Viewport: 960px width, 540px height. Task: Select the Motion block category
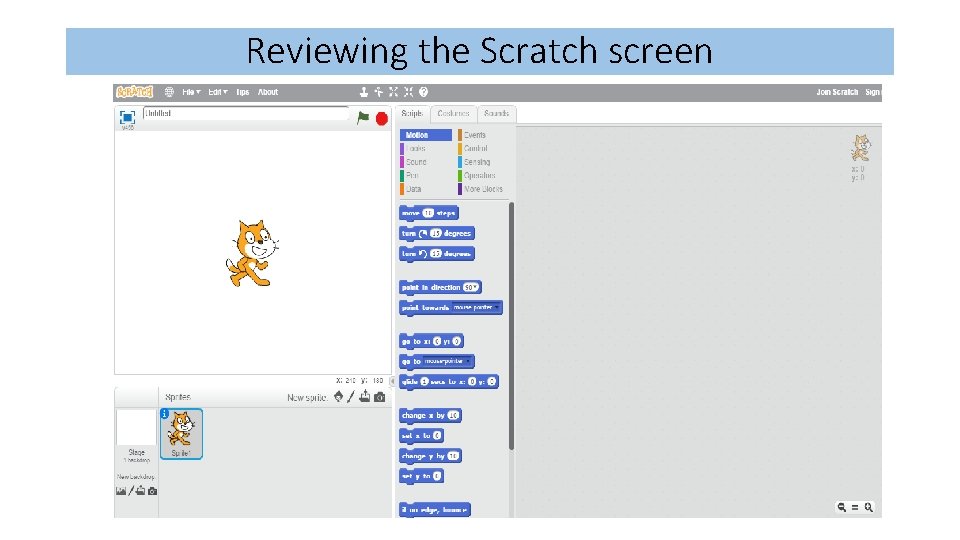(426, 135)
